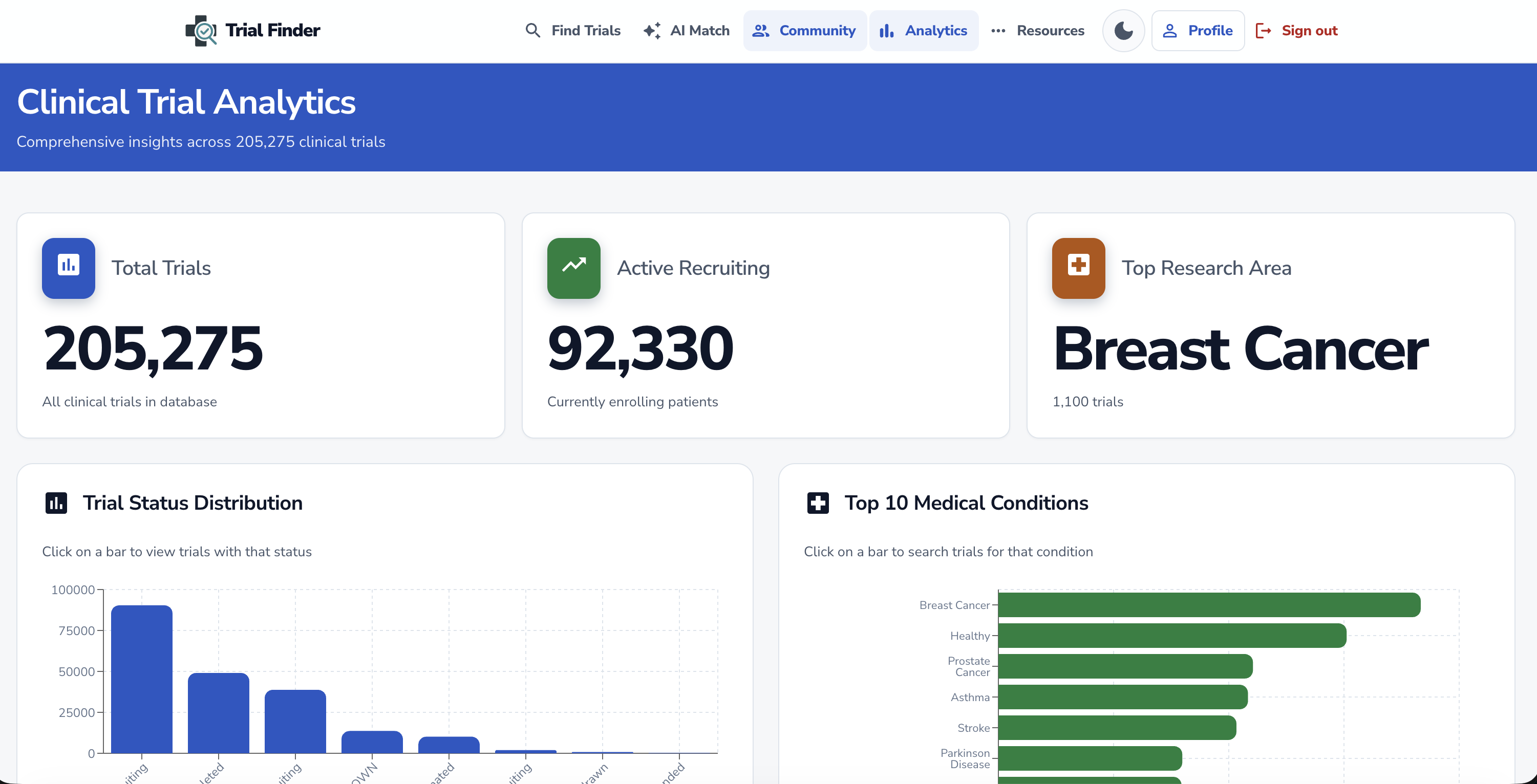Click the Prostate Cancer axis label
This screenshot has height=784, width=1537.
point(968,666)
